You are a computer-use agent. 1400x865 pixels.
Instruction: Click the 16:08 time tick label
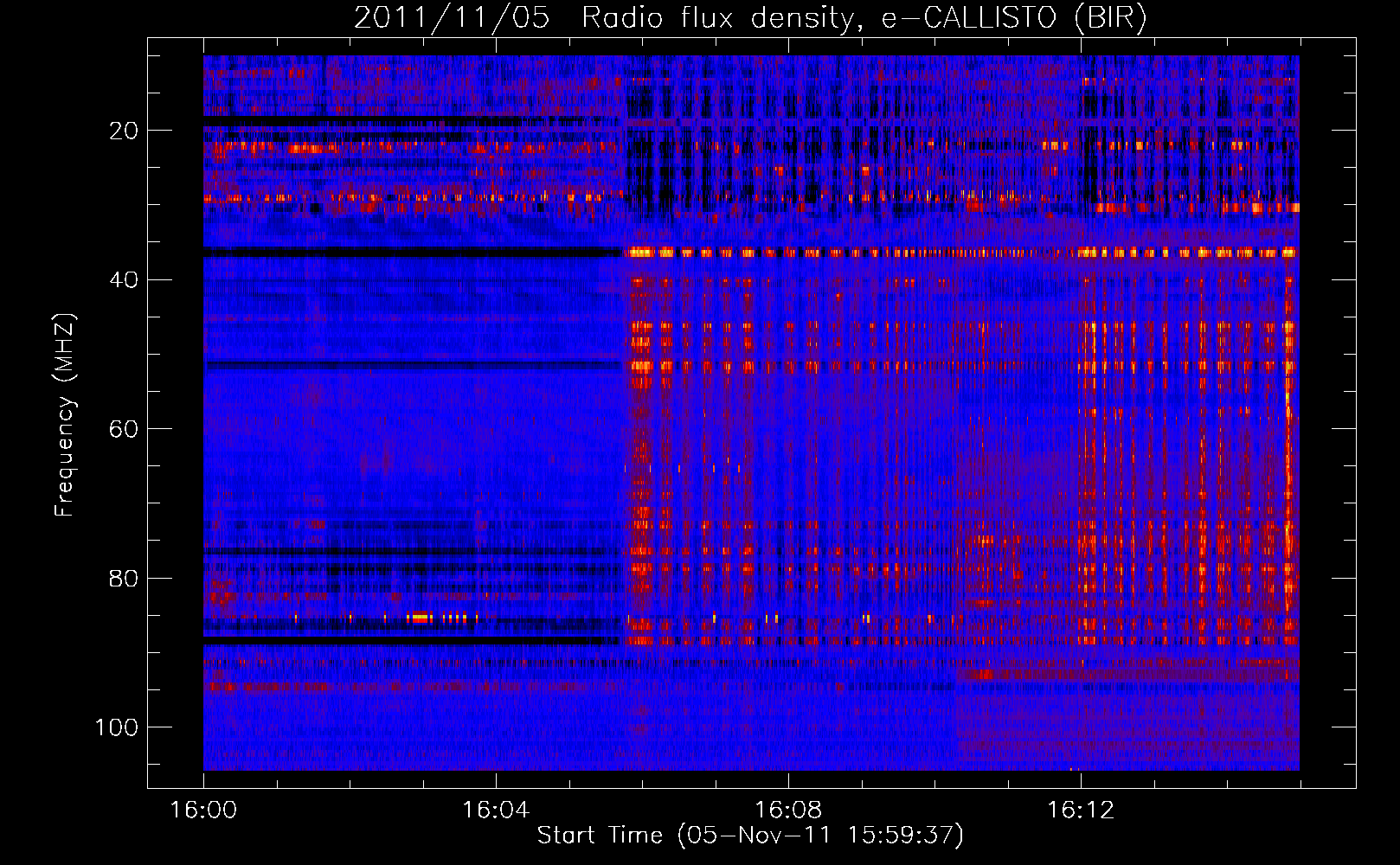(788, 811)
